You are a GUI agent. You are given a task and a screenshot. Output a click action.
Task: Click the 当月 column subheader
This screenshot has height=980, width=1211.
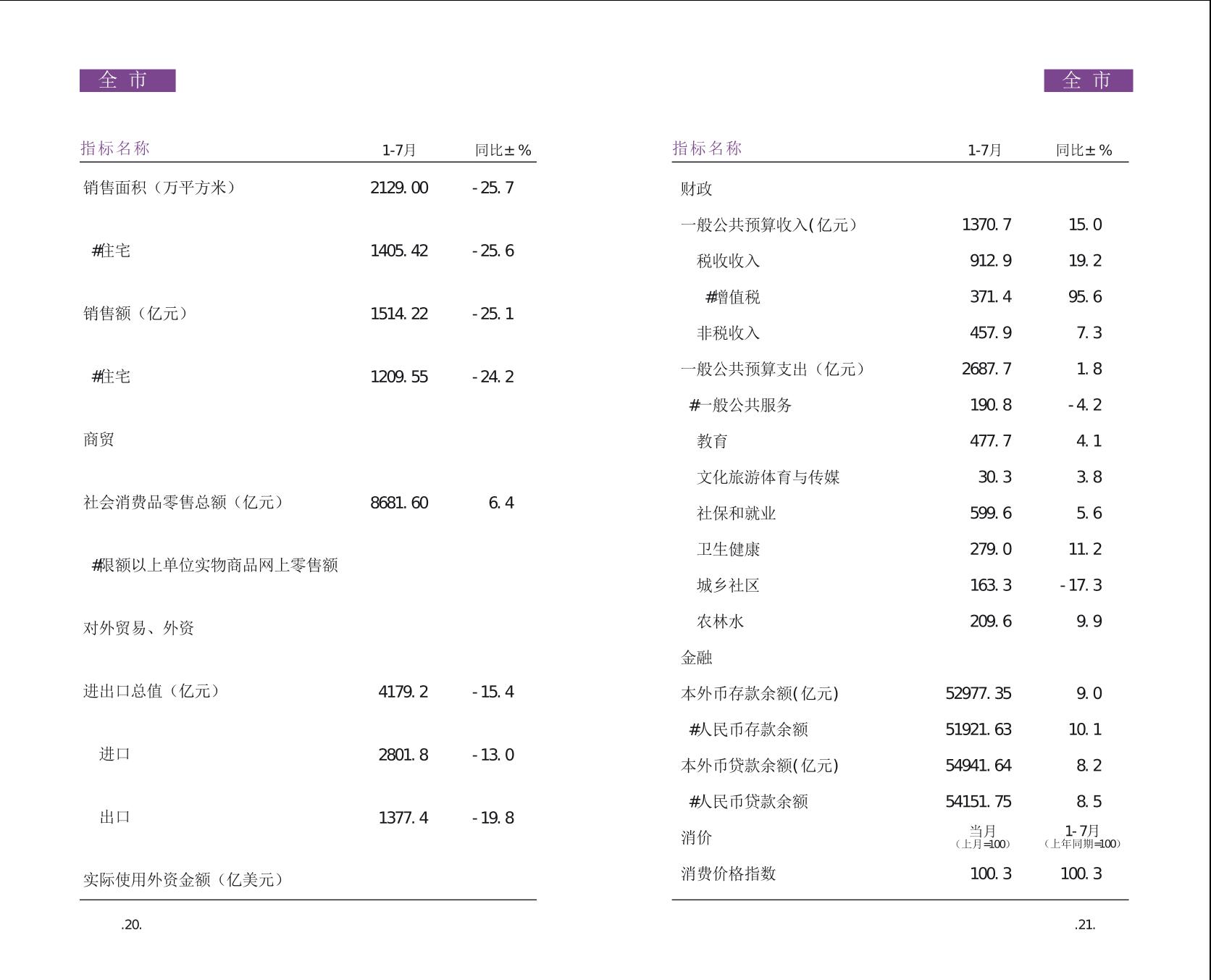(x=983, y=832)
